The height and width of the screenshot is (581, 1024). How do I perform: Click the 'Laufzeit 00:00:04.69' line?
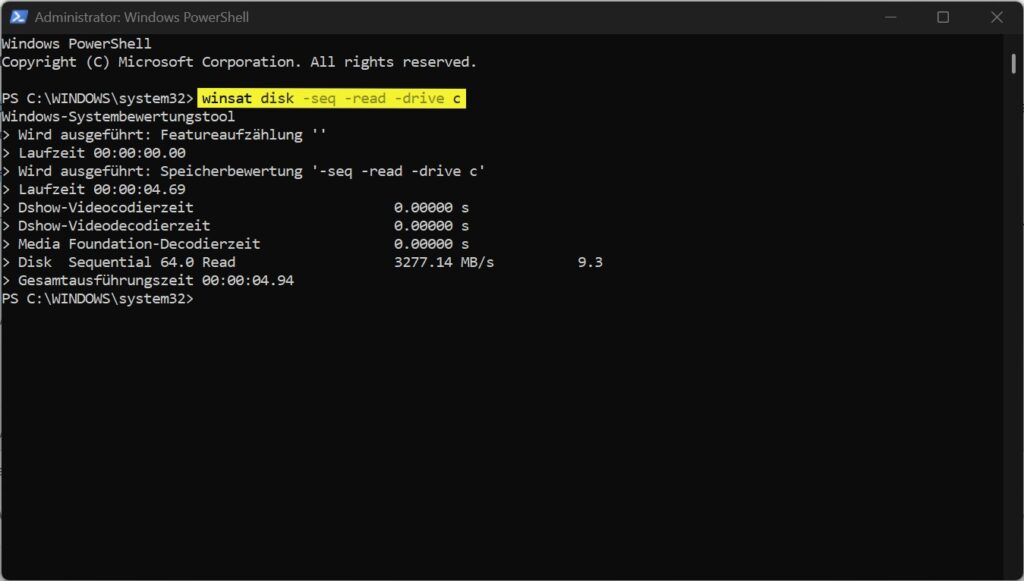click(94, 189)
